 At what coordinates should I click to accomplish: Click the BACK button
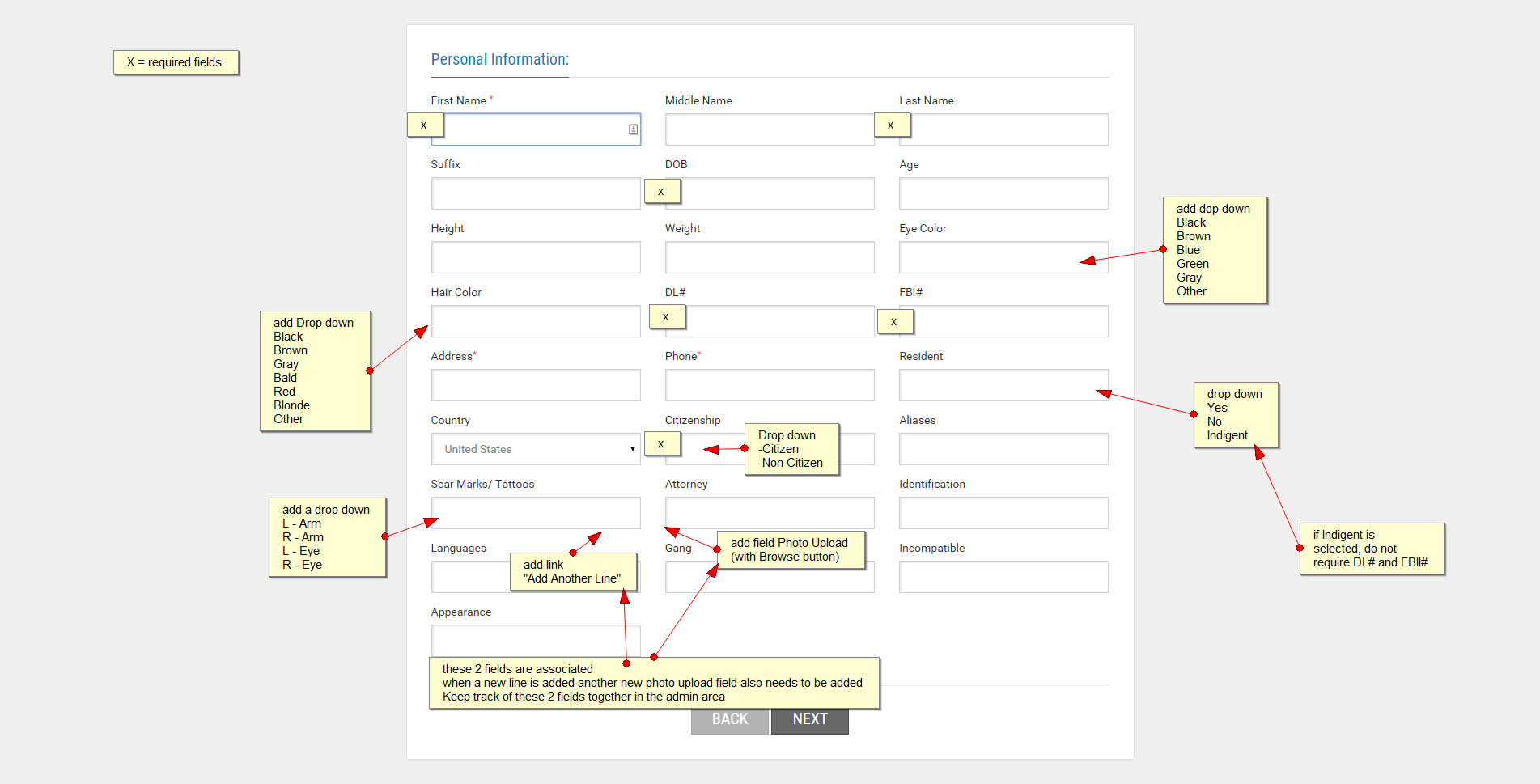coord(729,719)
